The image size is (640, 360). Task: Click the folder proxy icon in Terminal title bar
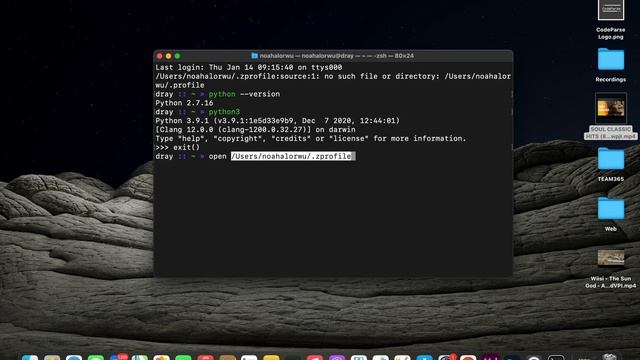[x=254, y=56]
